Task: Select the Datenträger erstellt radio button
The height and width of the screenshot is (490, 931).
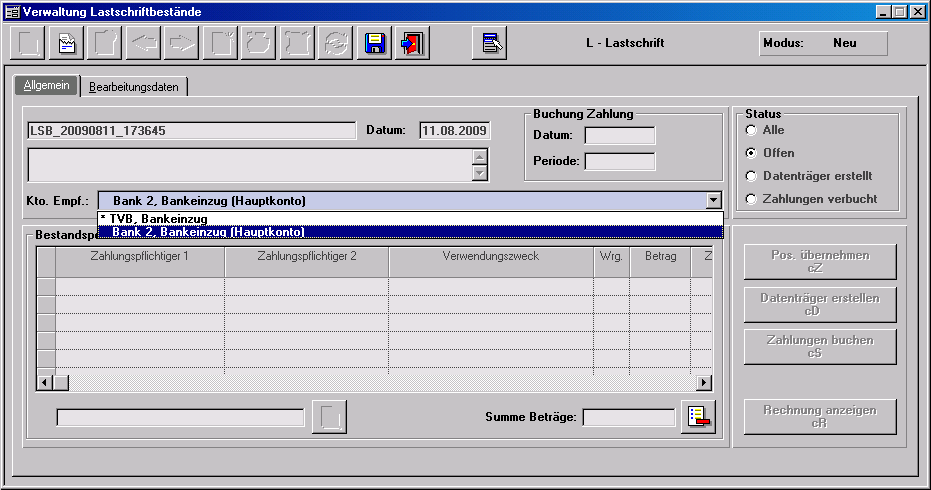Action: [x=751, y=176]
